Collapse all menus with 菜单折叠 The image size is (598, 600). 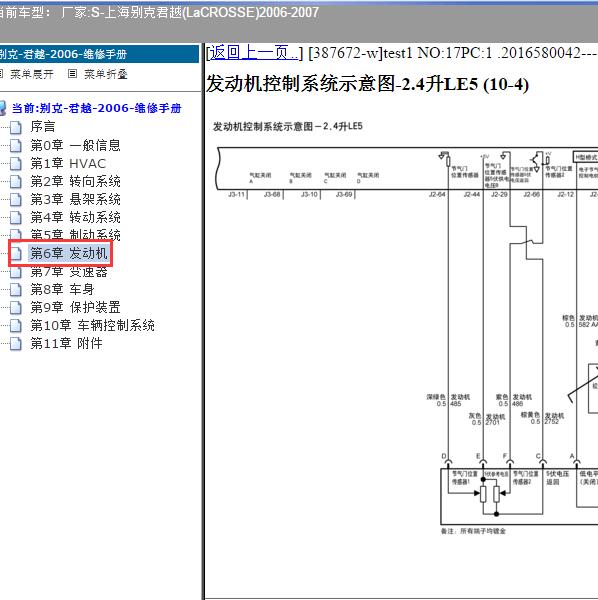(x=106, y=74)
